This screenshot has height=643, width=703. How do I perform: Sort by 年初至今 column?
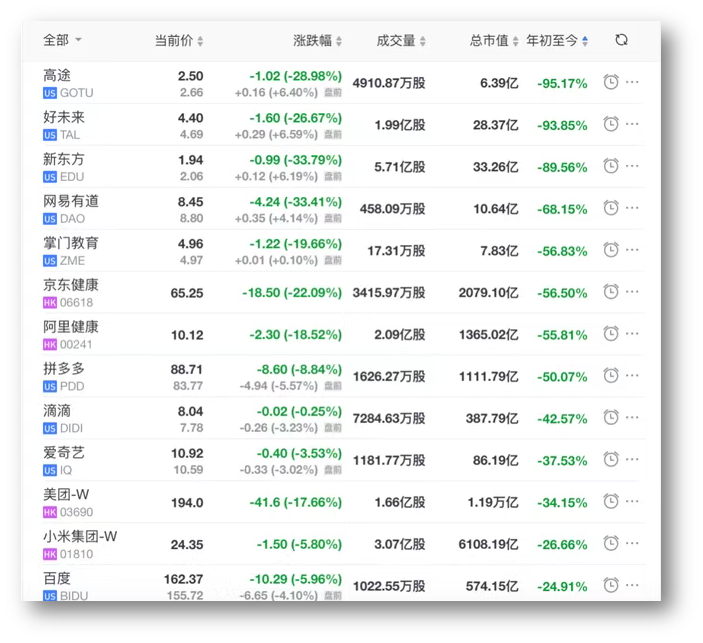(557, 40)
